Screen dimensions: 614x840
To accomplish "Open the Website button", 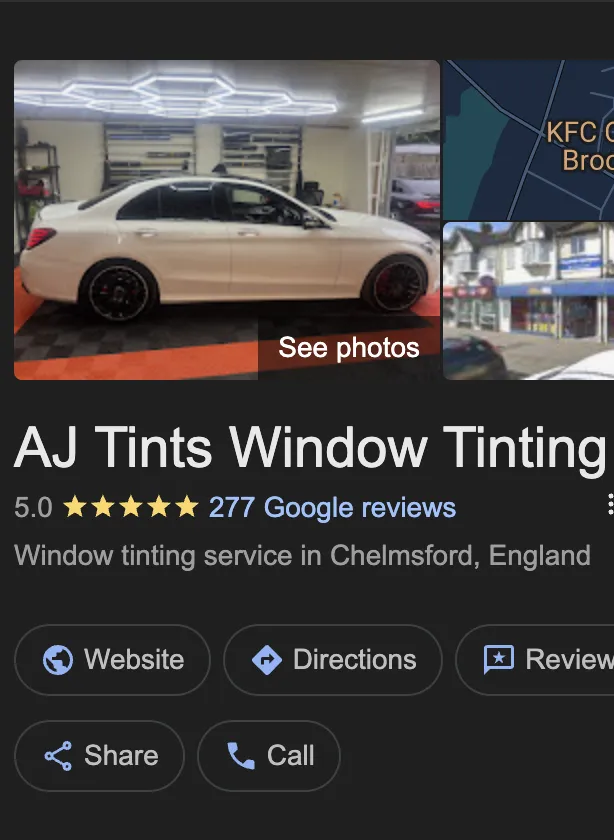I will (112, 659).
